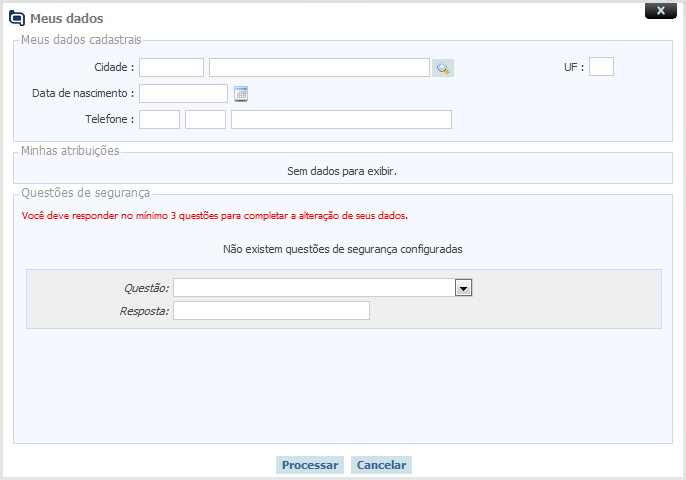686x480 pixels.
Task: Click the Questão select box
Action: [x=322, y=288]
